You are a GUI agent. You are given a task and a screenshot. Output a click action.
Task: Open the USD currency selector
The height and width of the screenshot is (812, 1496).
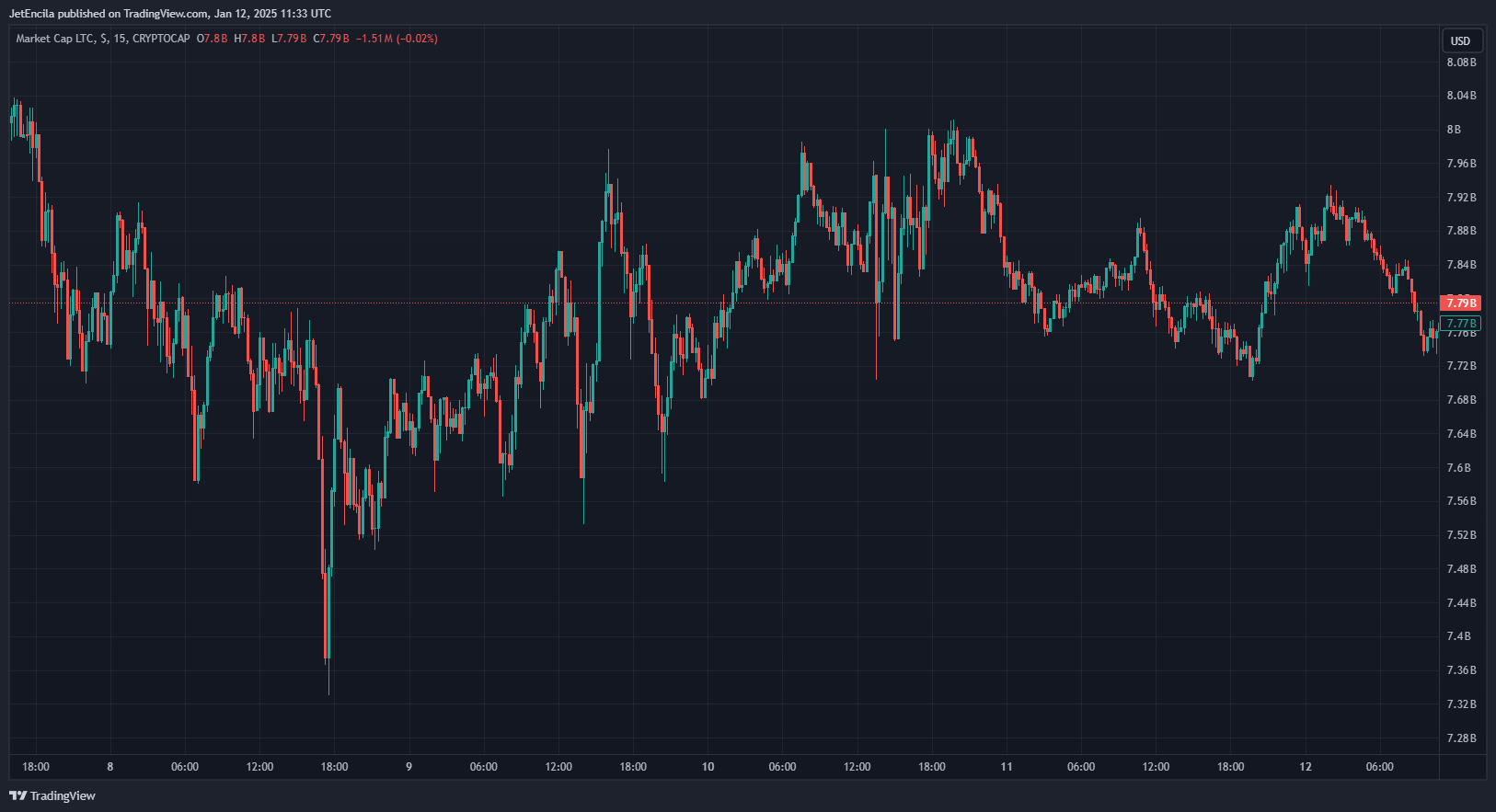1460,40
